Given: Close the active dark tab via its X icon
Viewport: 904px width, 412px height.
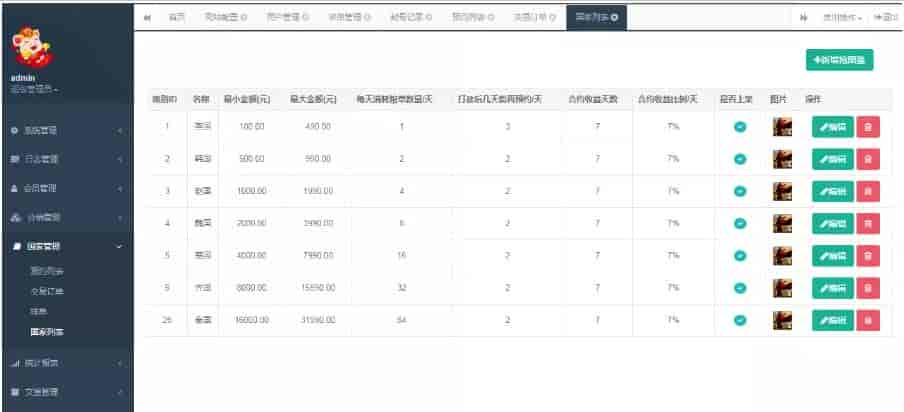Looking at the screenshot, I should tap(614, 18).
